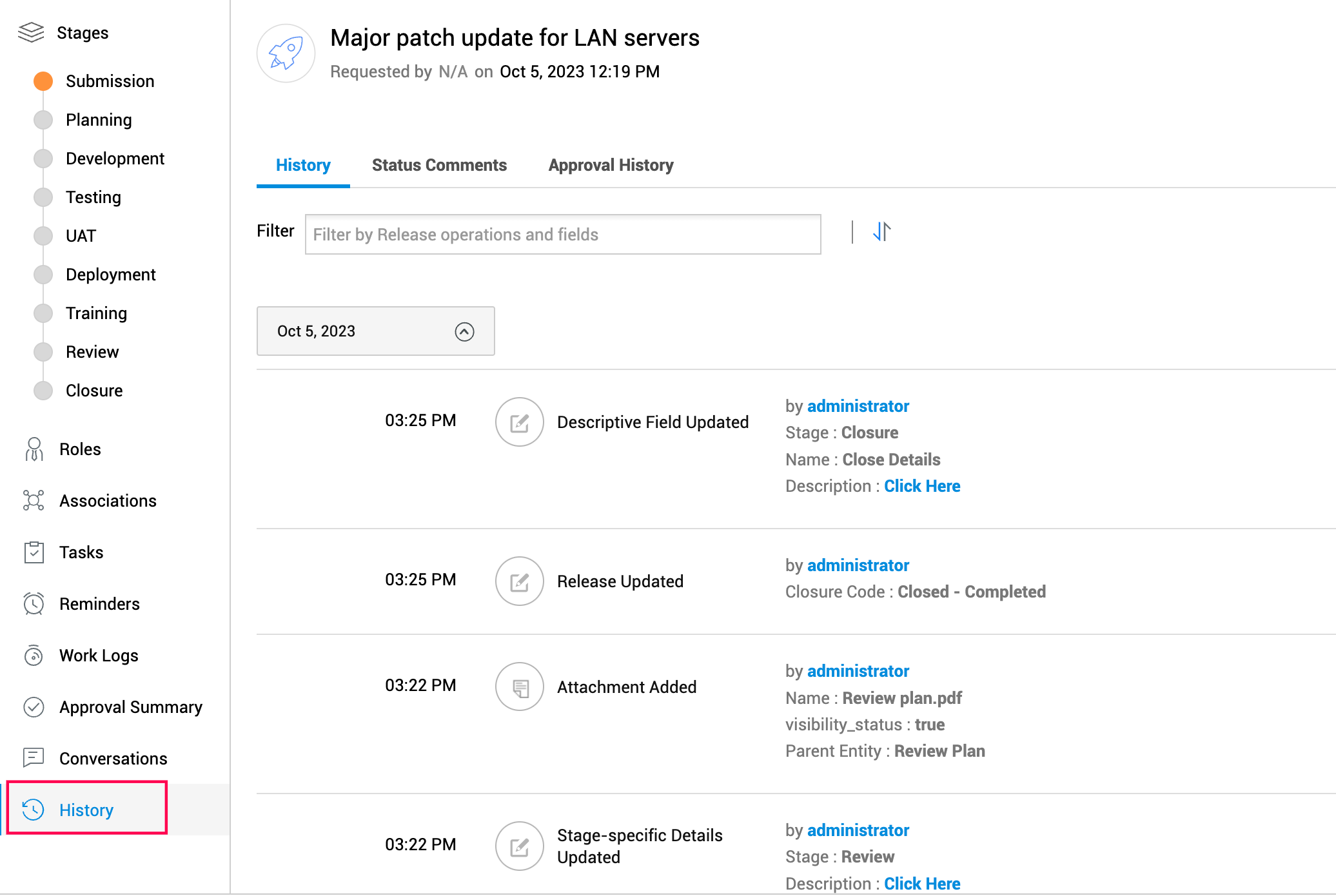Click the rocket release icon
The image size is (1336, 896).
(286, 54)
